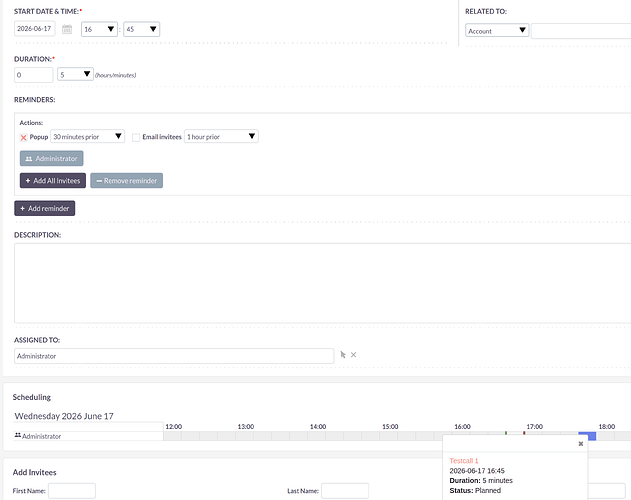Open the Testcall 1 link in popup
631x500 pixels.
coord(464,461)
